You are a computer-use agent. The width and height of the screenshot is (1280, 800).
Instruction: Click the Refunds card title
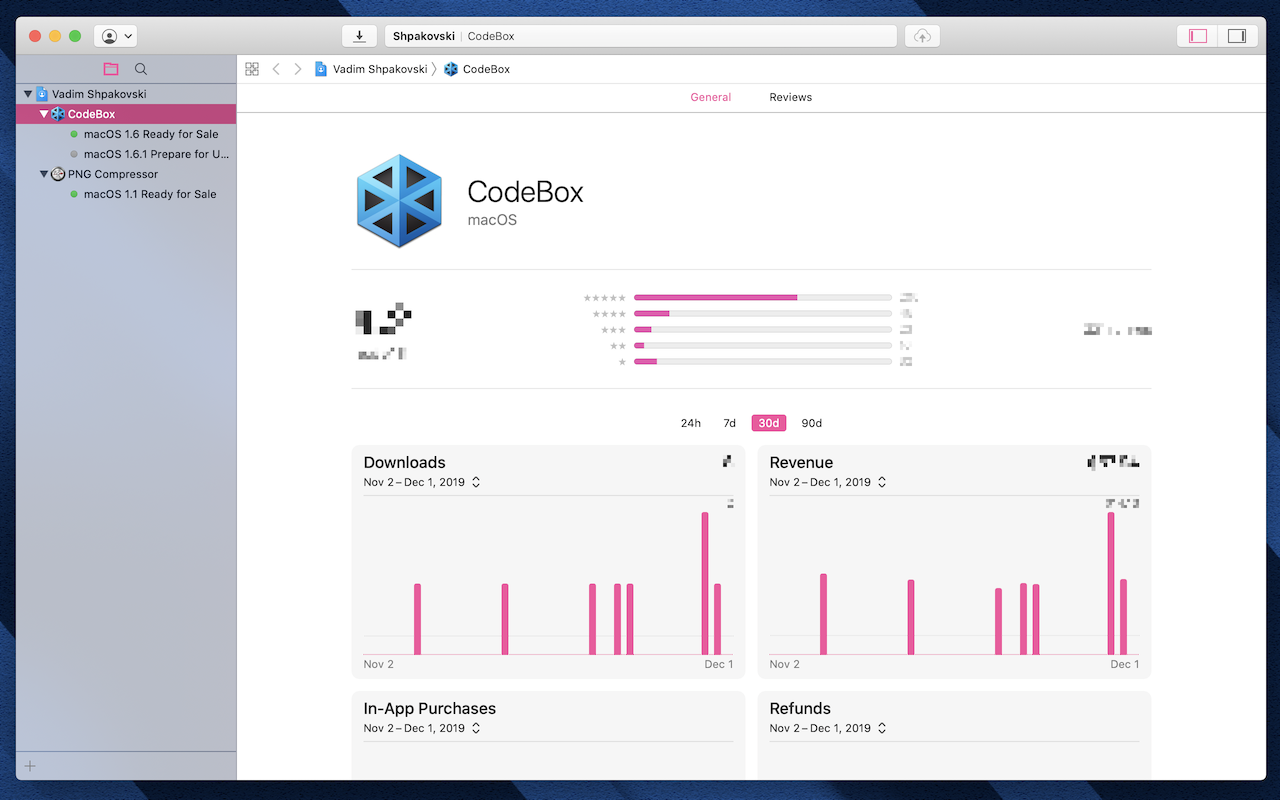[x=800, y=708]
